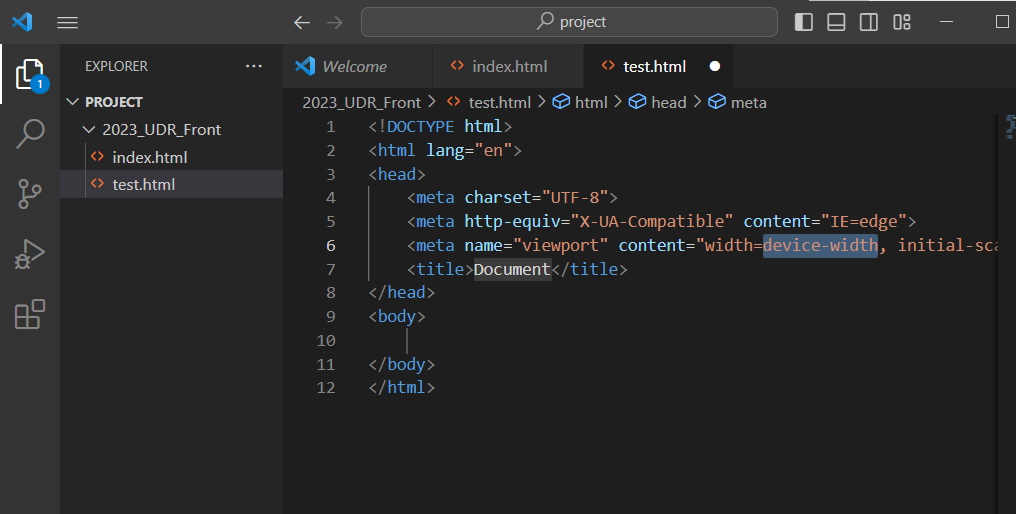Click the EXPLORER panel title
Viewport: 1016px width, 514px height.
117,66
